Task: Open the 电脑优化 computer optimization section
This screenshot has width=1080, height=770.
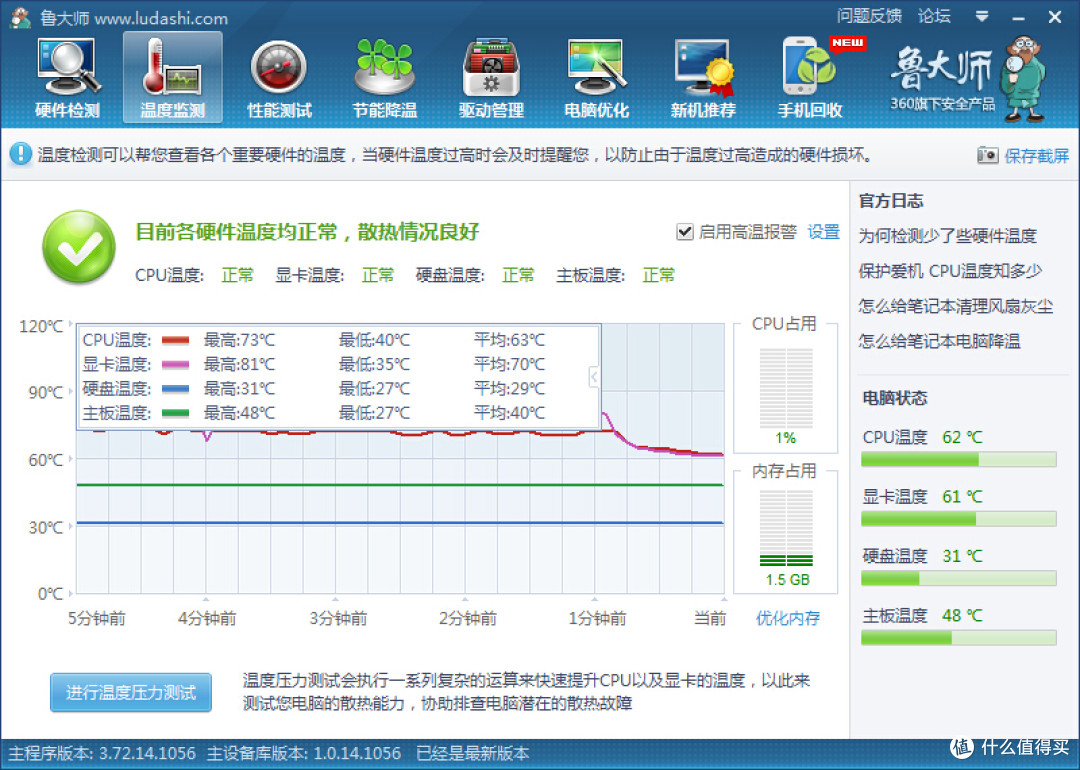Action: [x=596, y=79]
